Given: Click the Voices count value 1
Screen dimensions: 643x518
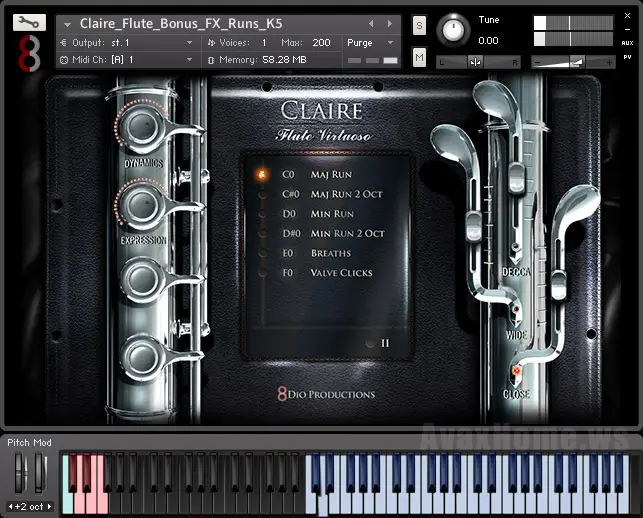Looking at the screenshot, I should tap(264, 43).
